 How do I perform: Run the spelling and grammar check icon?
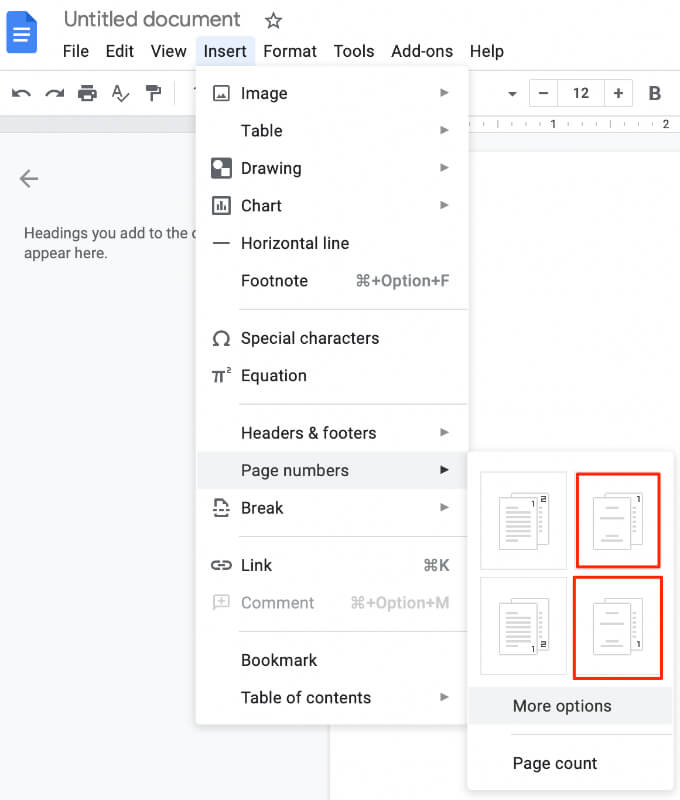(x=120, y=94)
